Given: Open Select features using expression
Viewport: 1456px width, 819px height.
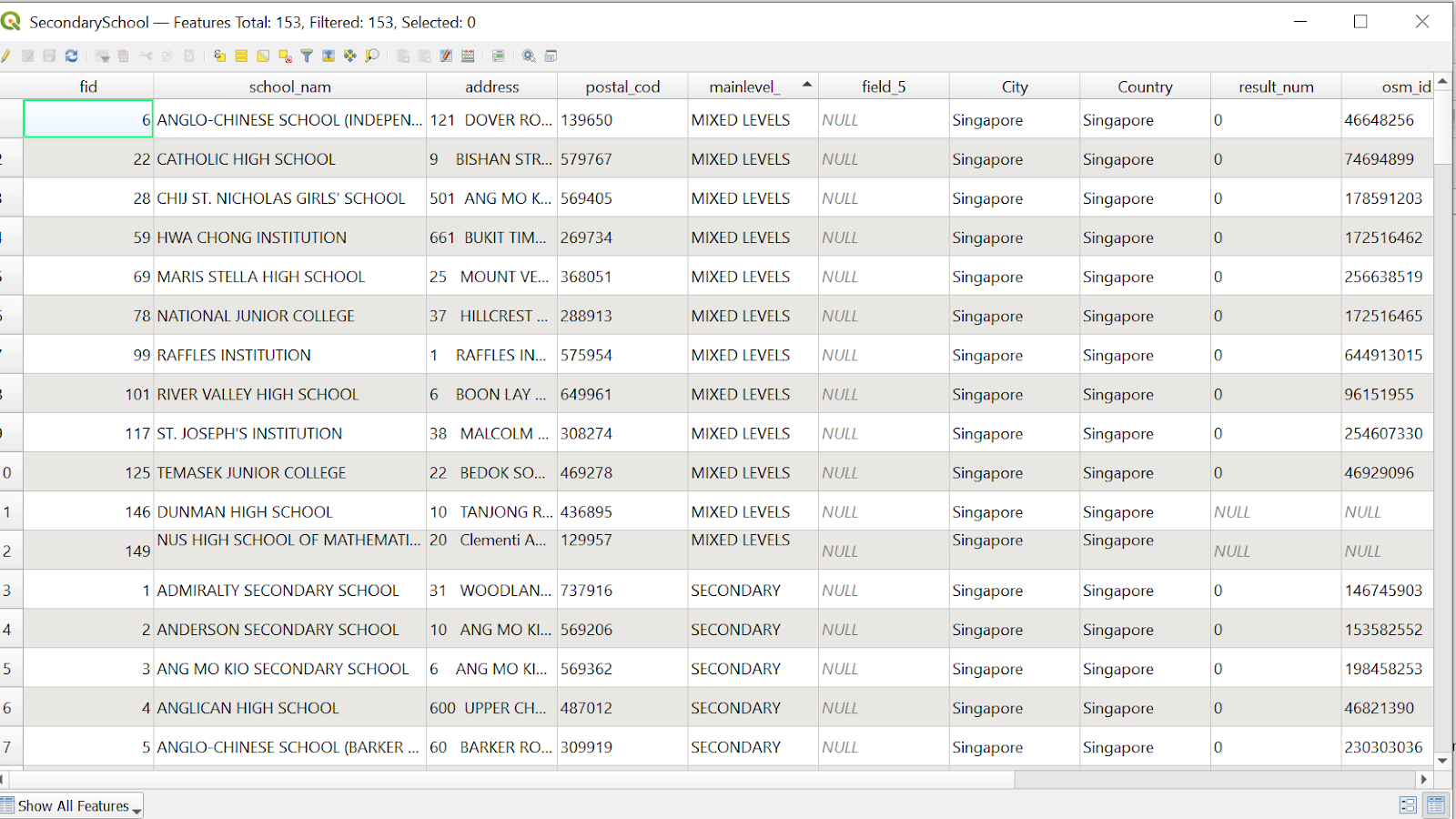Looking at the screenshot, I should [219, 56].
